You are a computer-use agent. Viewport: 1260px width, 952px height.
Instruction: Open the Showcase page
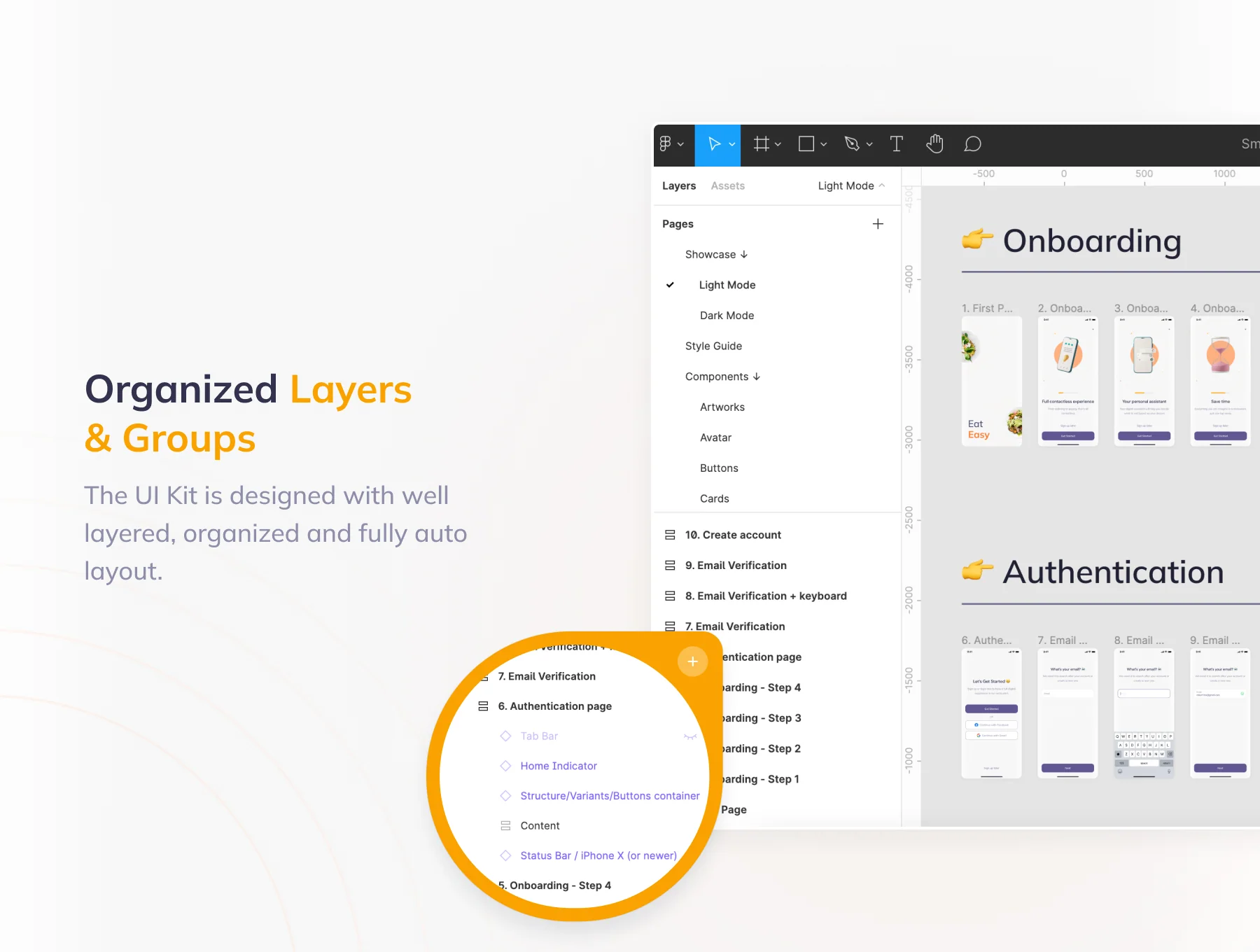coord(716,254)
